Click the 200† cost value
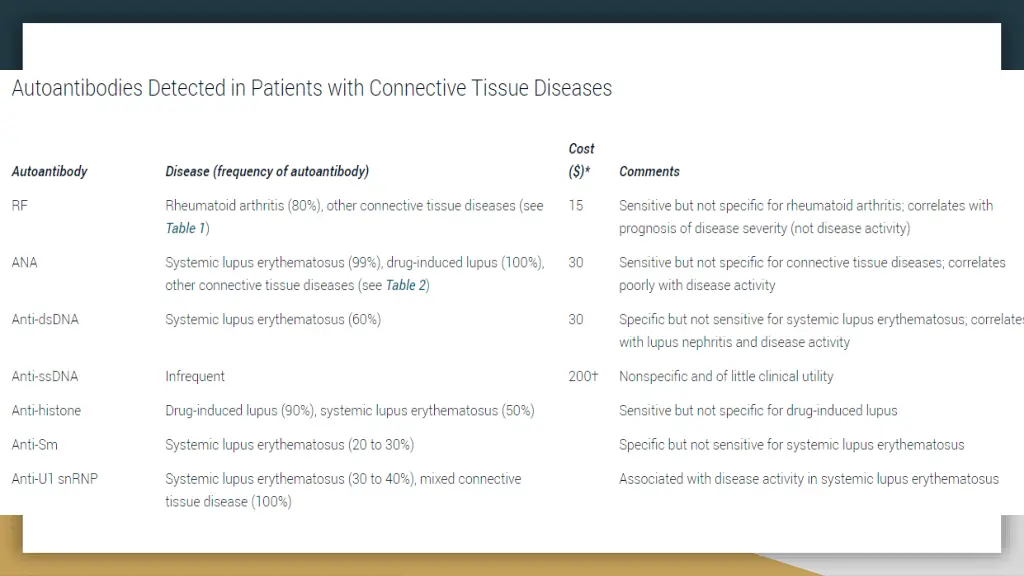The height and width of the screenshot is (576, 1024). click(583, 376)
